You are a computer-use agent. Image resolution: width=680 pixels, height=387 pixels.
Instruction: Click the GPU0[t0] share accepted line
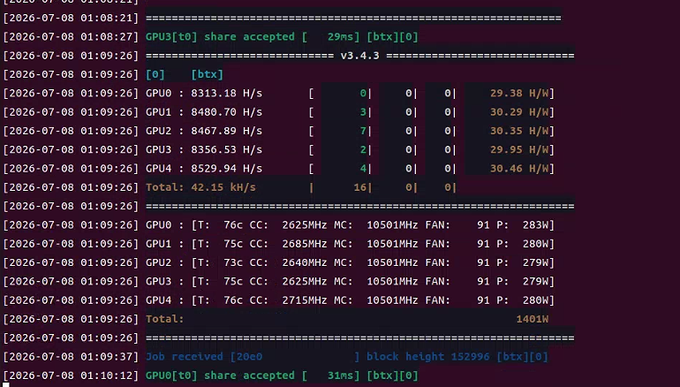coord(282,375)
